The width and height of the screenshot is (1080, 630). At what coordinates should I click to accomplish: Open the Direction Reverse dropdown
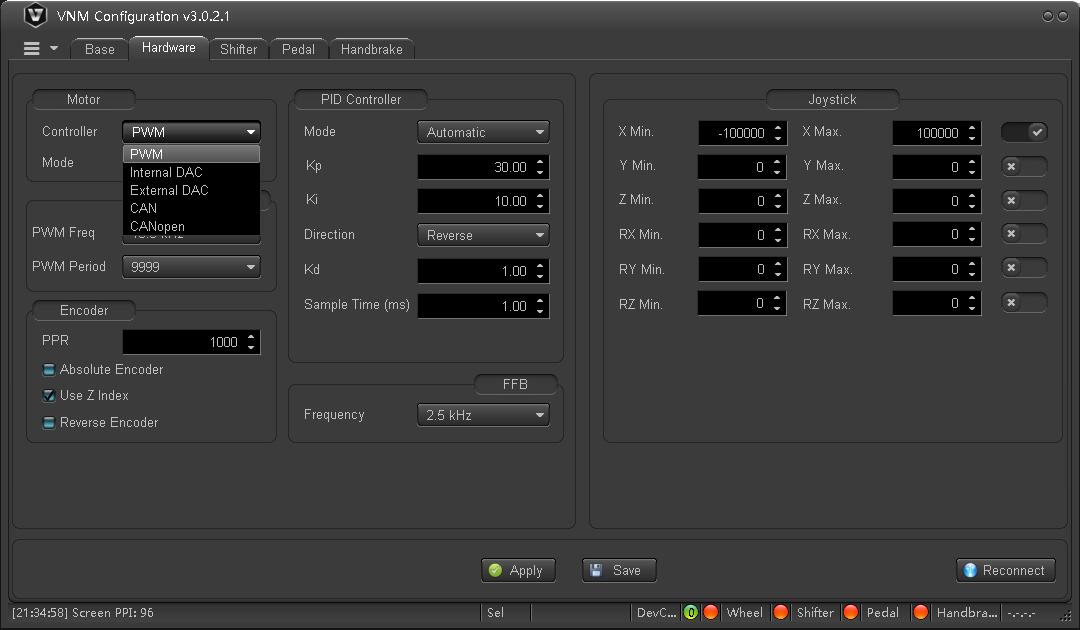pos(483,235)
